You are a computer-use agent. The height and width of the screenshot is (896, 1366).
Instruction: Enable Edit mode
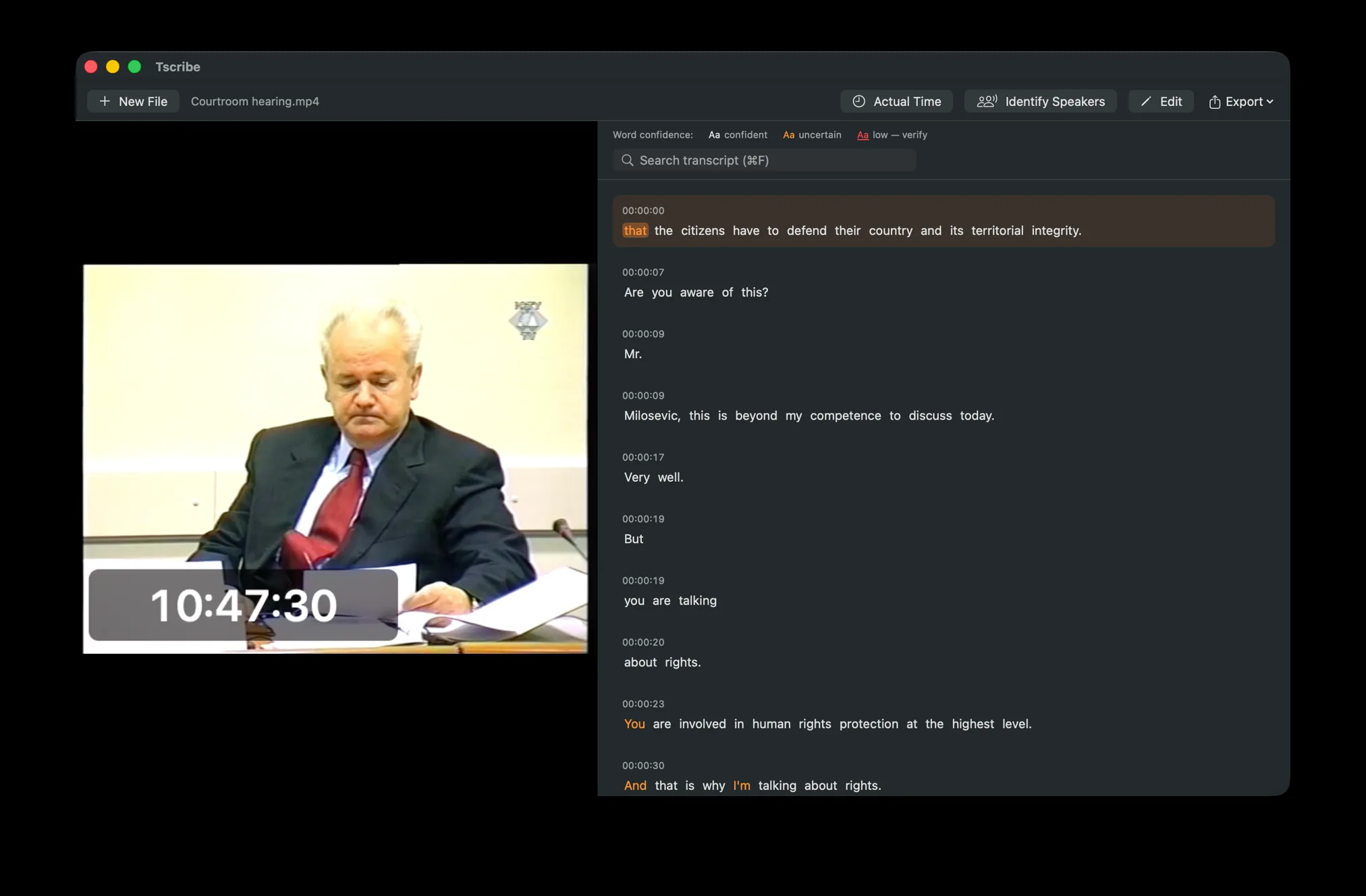pos(1161,101)
